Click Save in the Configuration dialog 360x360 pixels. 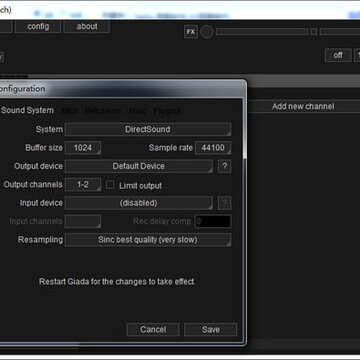point(211,330)
